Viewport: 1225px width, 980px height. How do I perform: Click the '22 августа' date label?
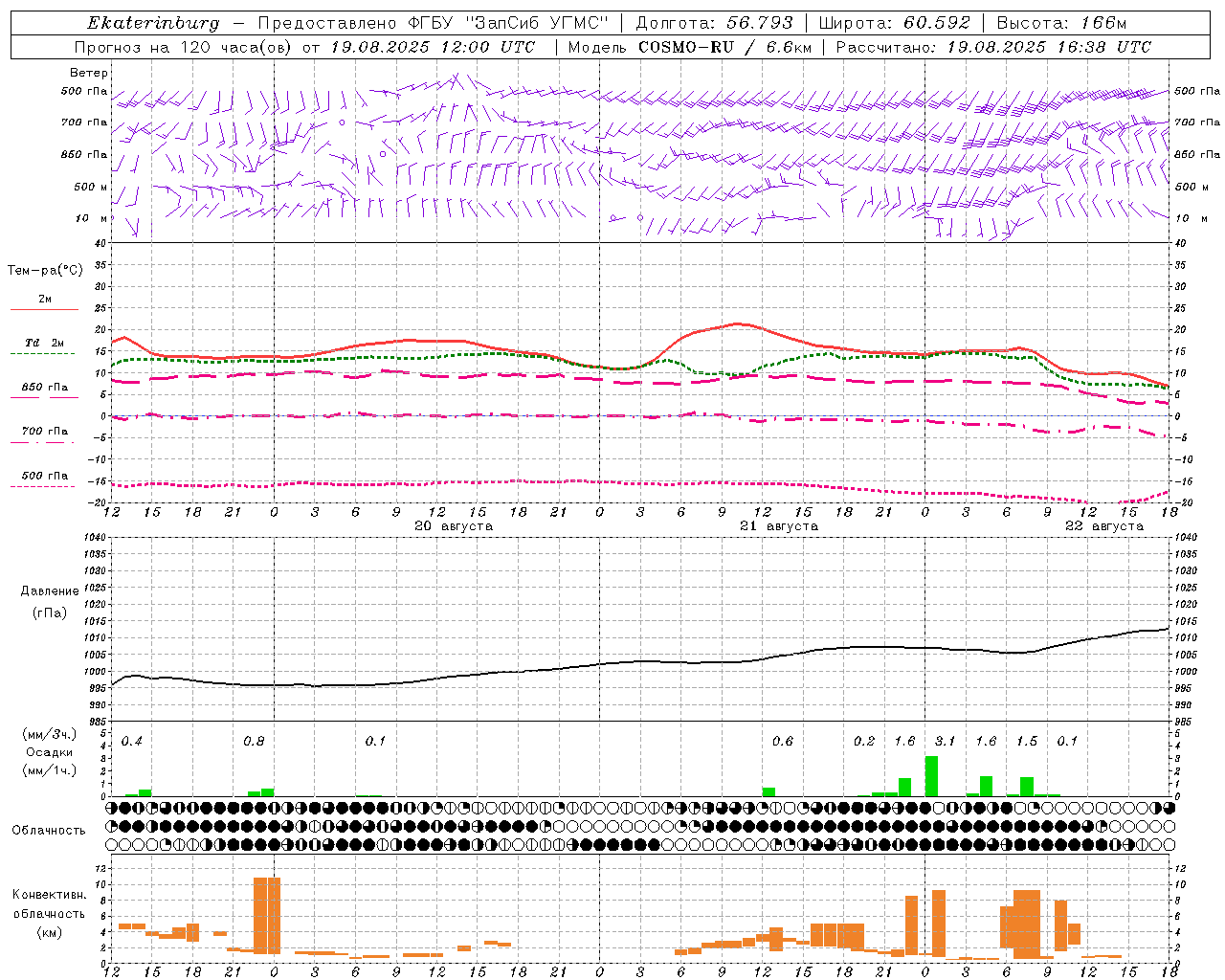coord(1104,526)
